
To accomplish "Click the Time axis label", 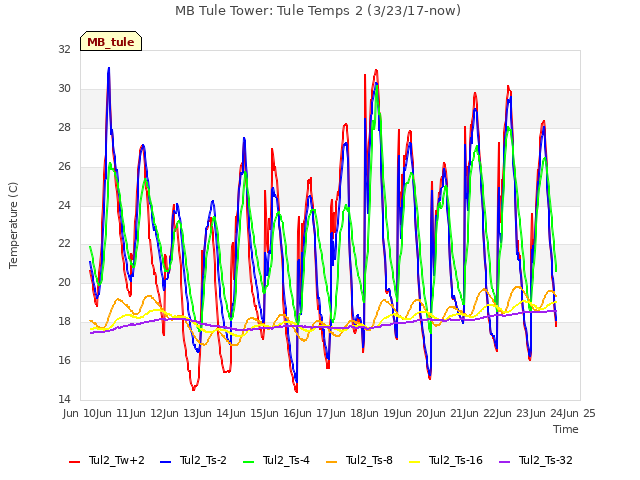I will click(566, 429).
